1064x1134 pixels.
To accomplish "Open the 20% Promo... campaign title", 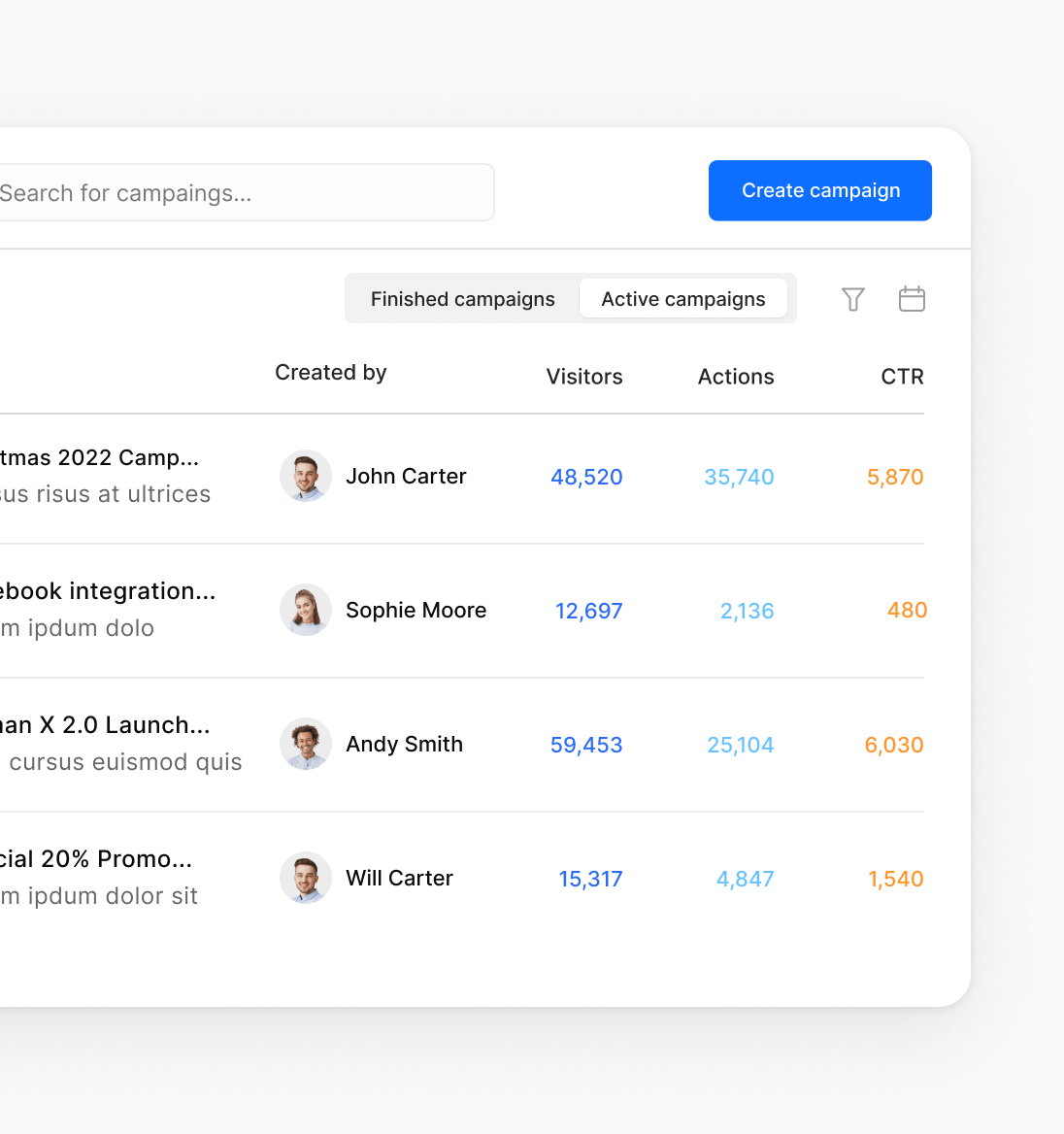I will [x=116, y=858].
